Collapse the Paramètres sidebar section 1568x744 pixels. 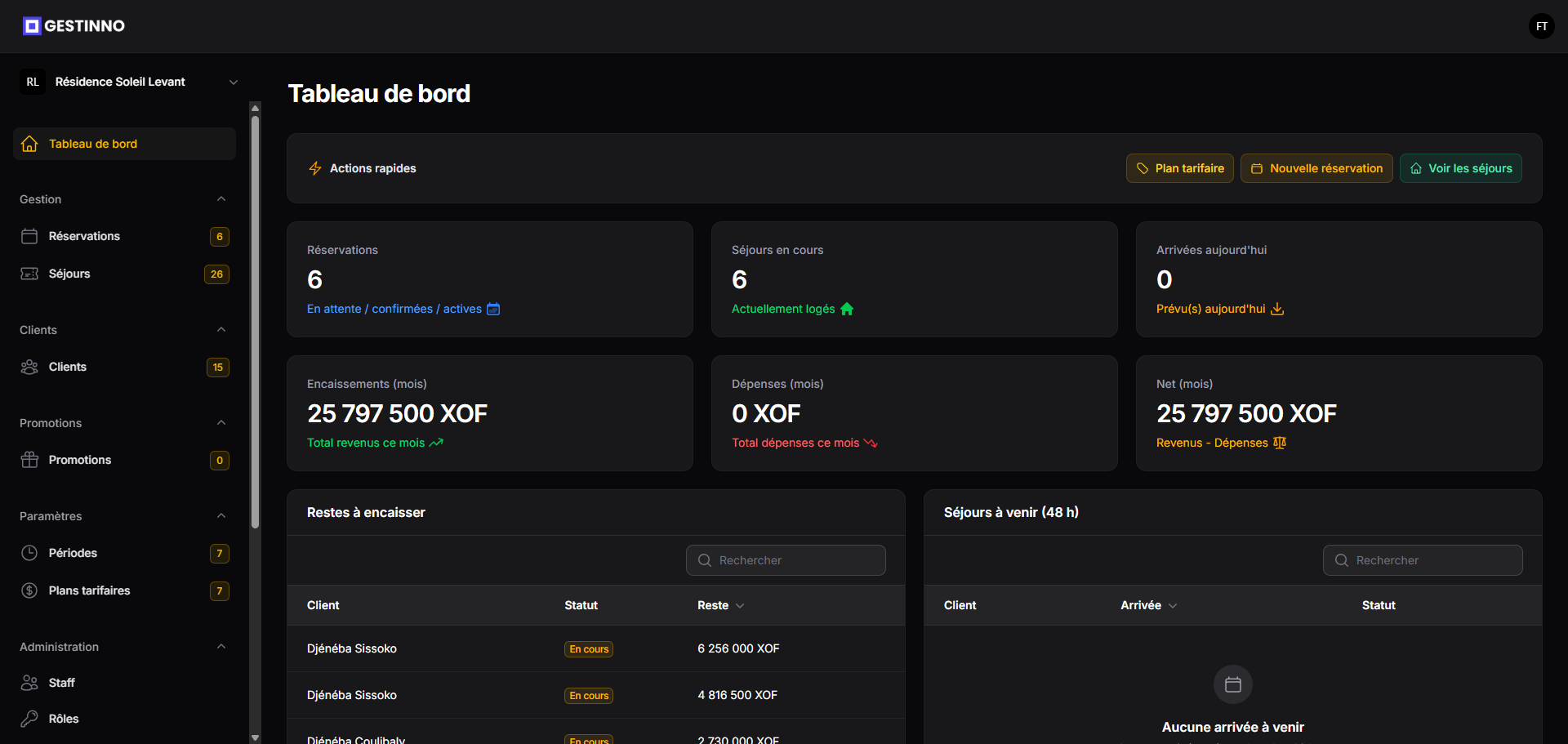click(x=221, y=516)
